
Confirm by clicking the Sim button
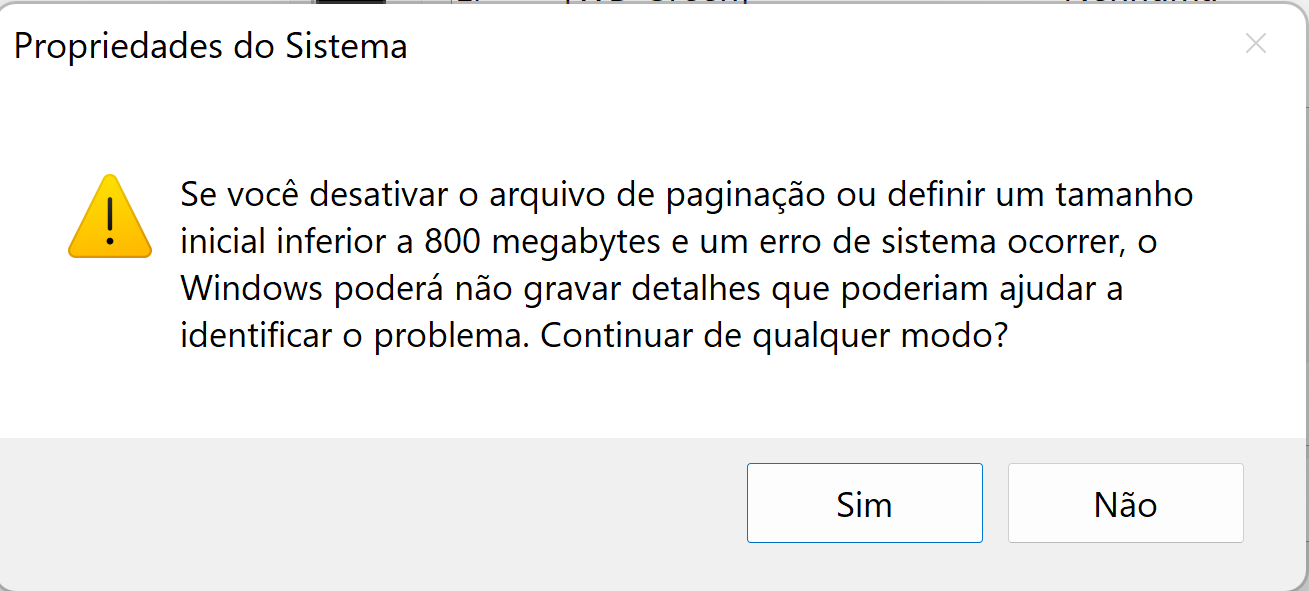coord(864,503)
